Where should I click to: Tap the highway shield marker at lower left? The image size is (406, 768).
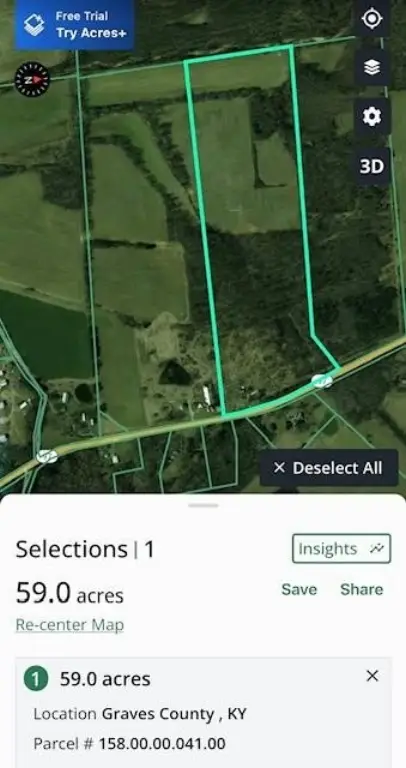click(x=47, y=456)
